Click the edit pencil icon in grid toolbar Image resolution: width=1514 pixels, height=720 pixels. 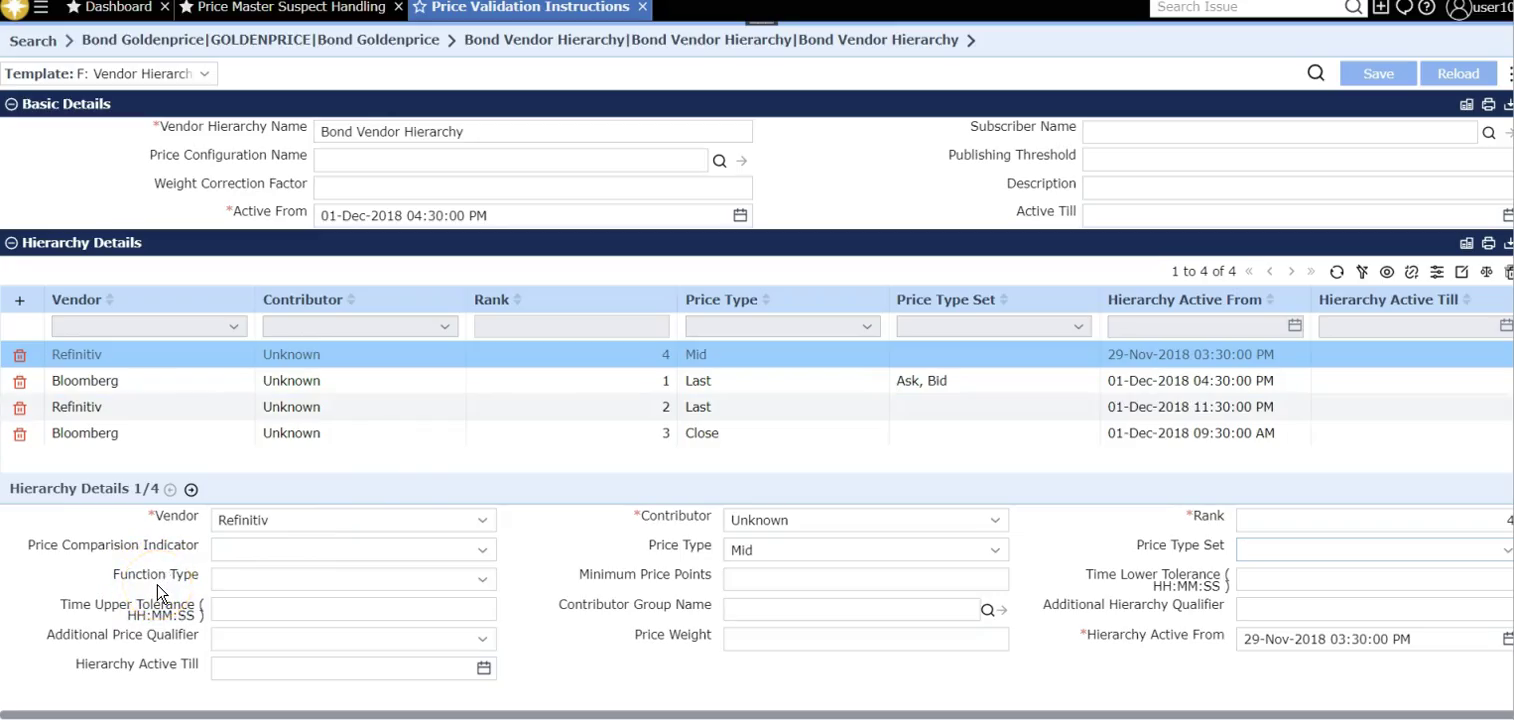pyautogui.click(x=1462, y=272)
